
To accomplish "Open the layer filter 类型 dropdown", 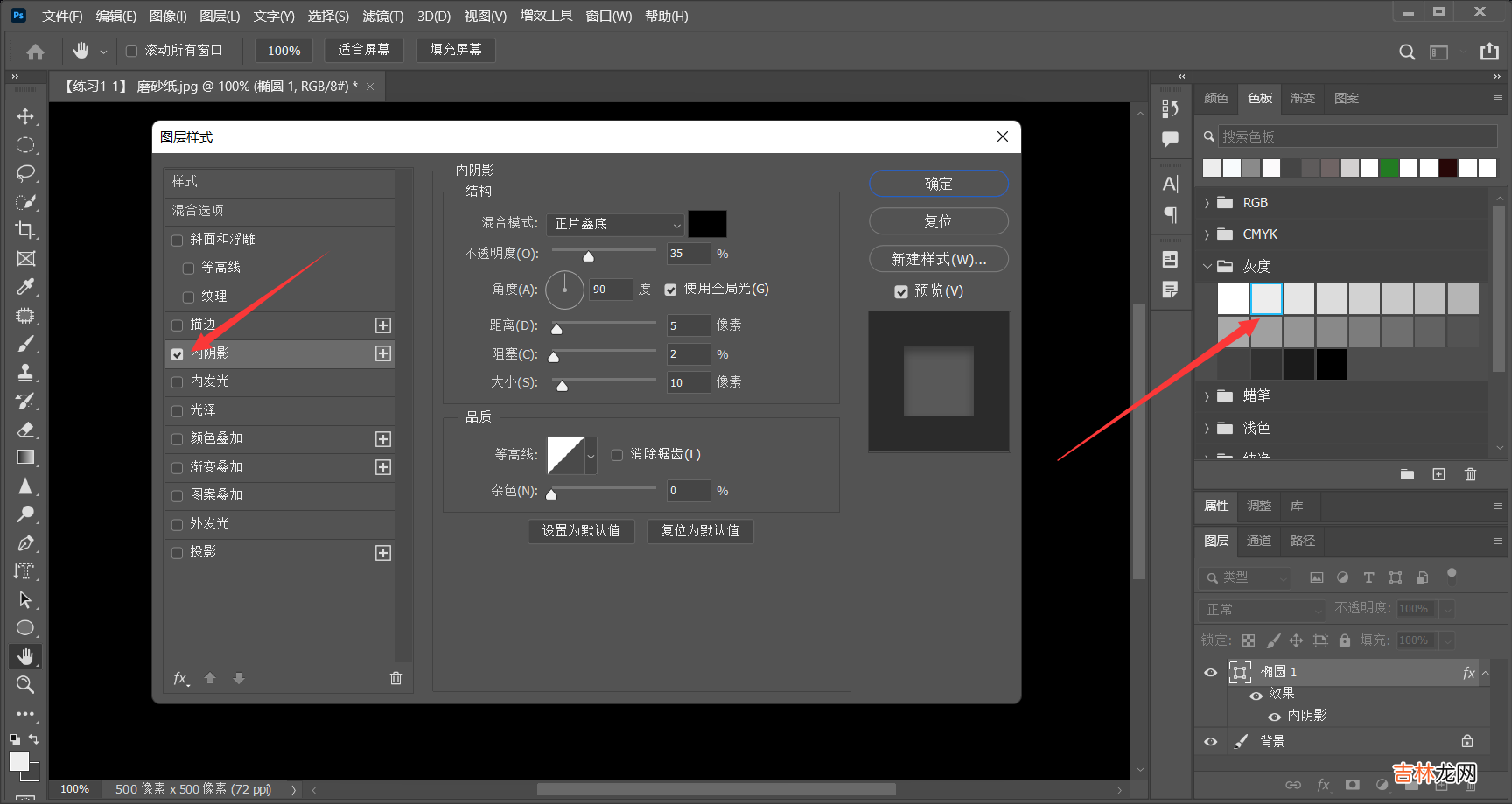I will [1245, 577].
